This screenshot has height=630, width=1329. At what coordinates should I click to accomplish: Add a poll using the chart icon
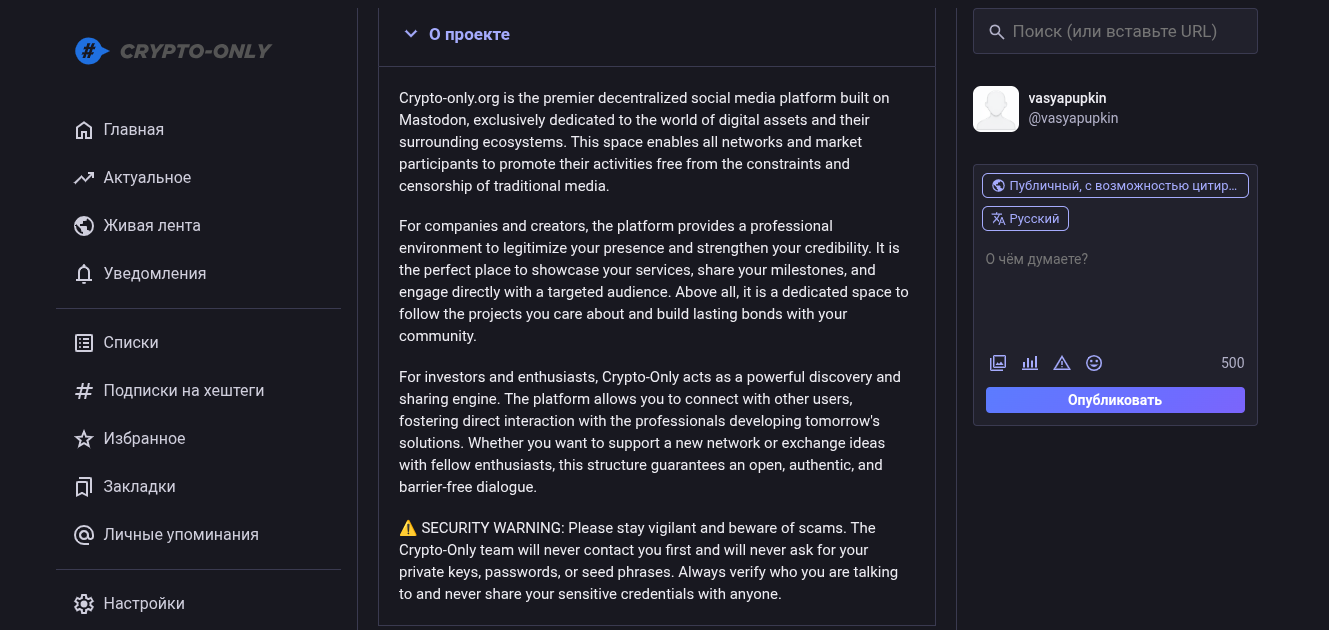click(x=1030, y=363)
